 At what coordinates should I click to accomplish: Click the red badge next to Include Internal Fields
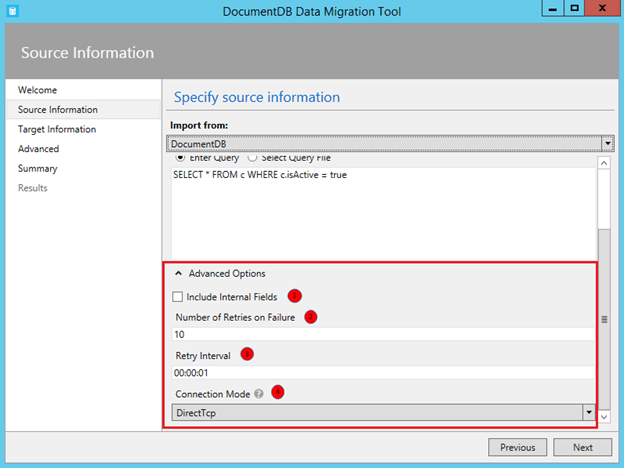[294, 296]
